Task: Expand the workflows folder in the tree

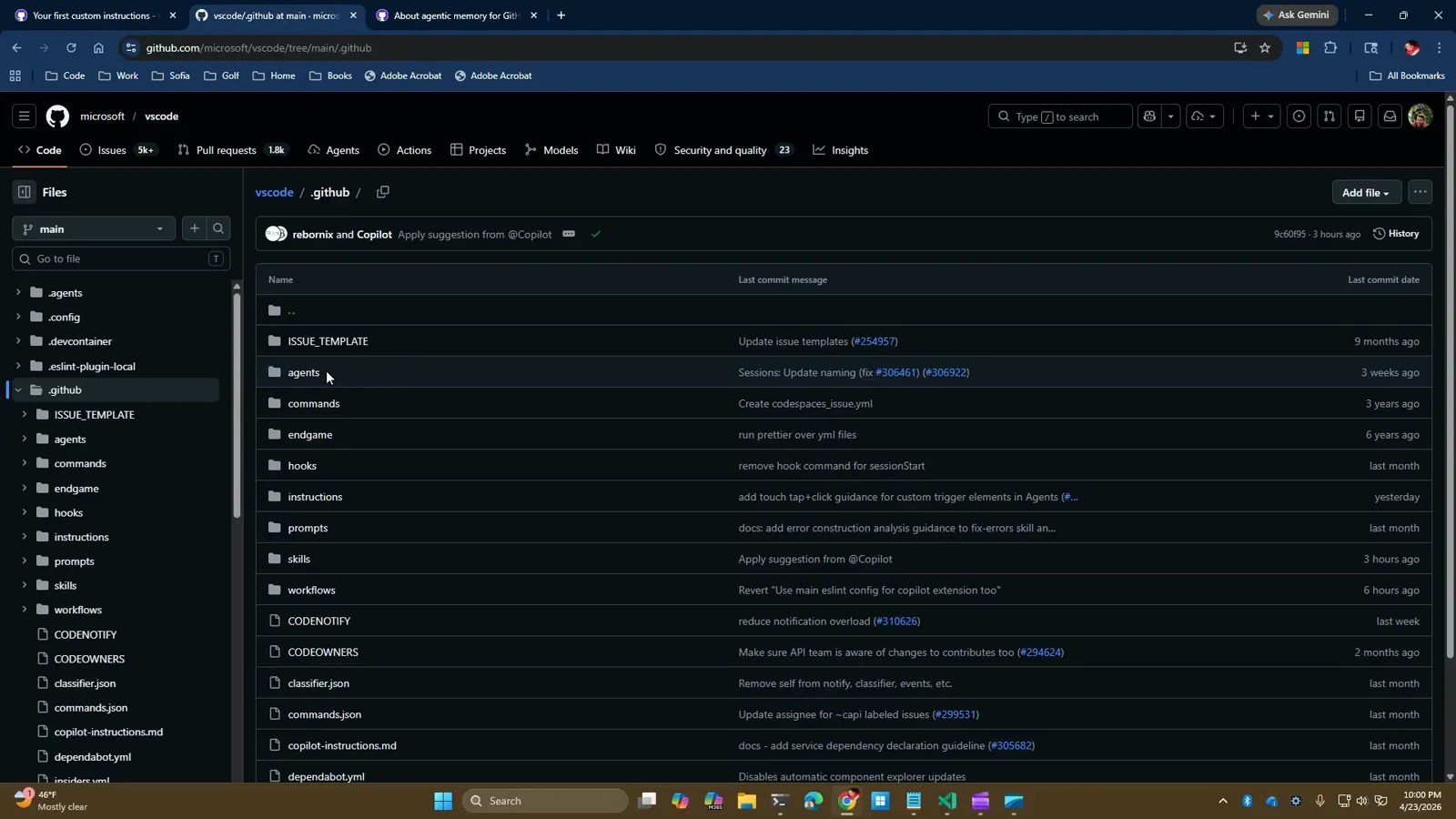Action: tap(25, 610)
